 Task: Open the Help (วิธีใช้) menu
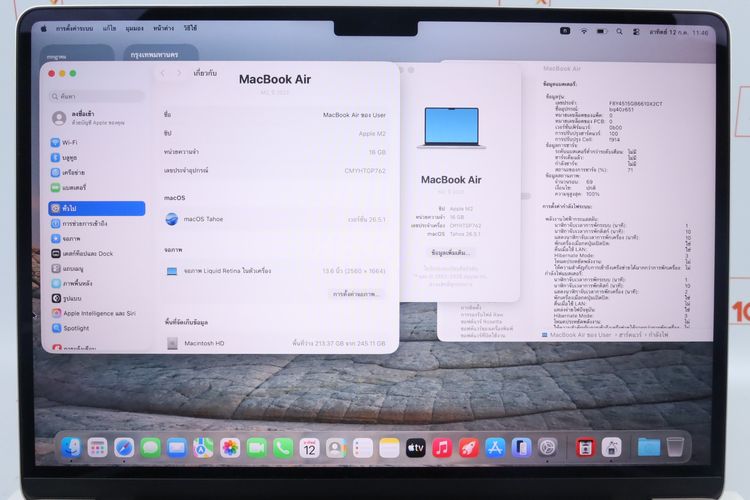190,29
